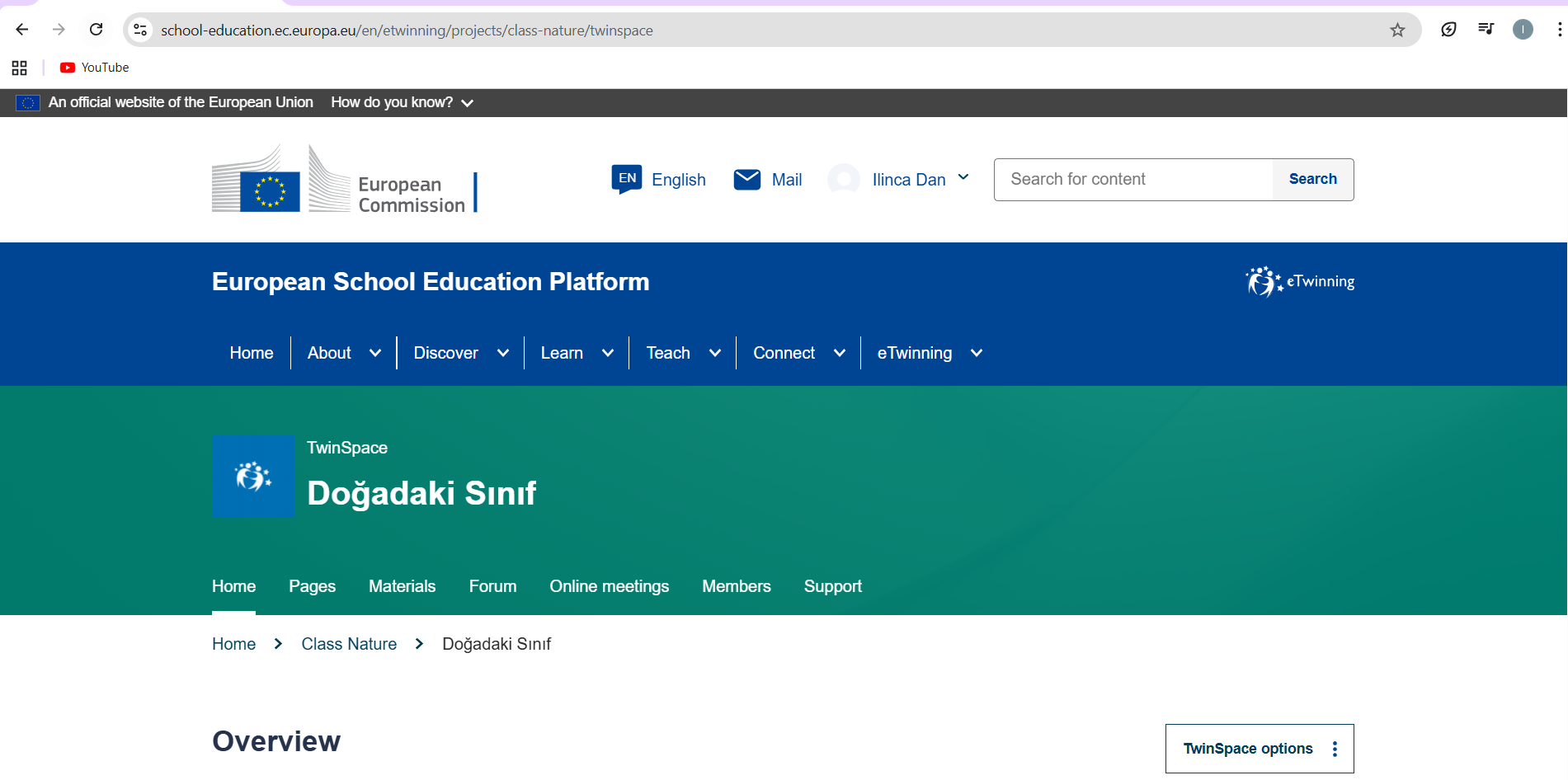The width and height of the screenshot is (1568, 780).
Task: Click the browser reload page icon
Action: pos(97,30)
